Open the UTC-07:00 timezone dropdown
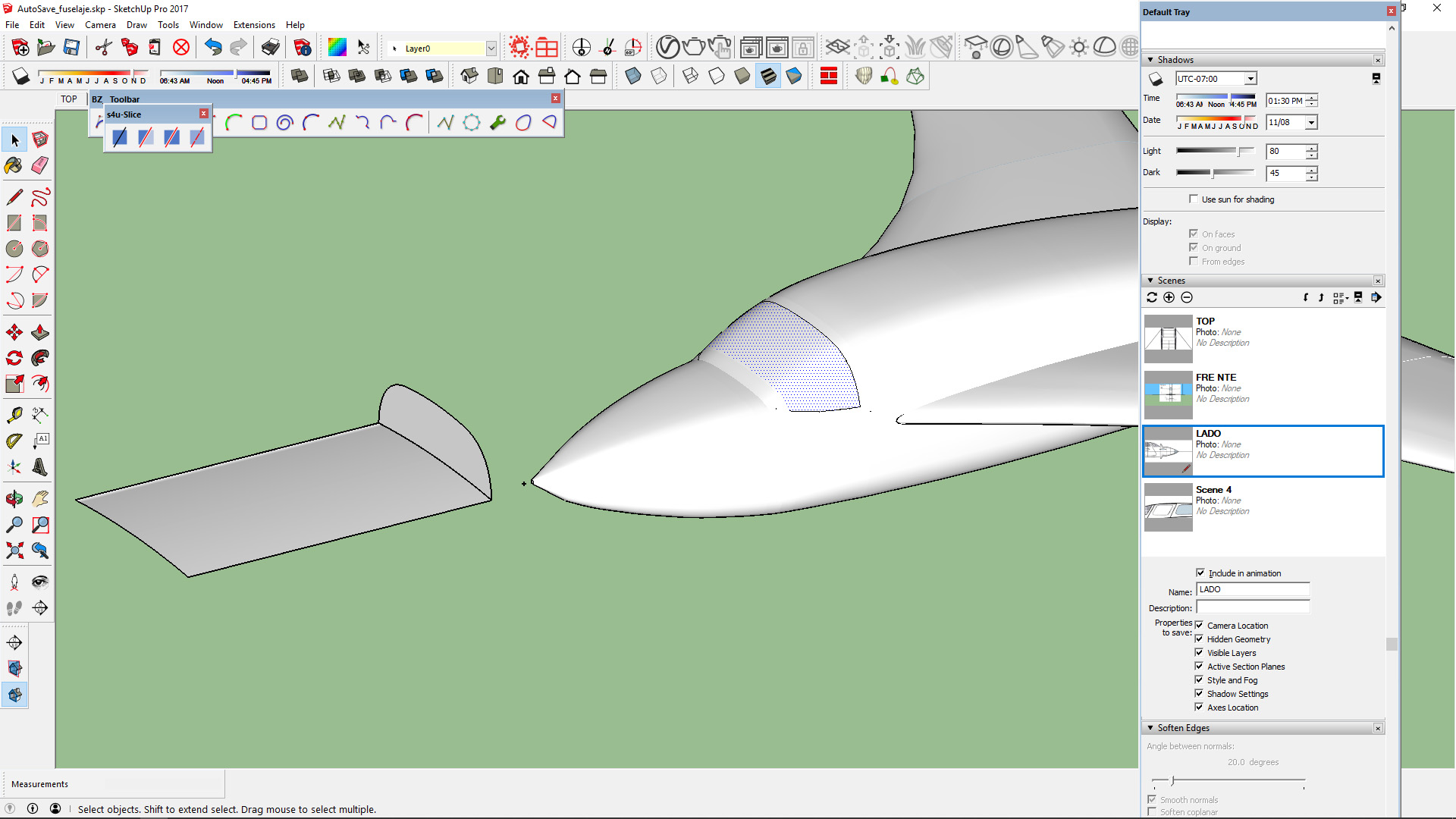 pyautogui.click(x=1250, y=79)
